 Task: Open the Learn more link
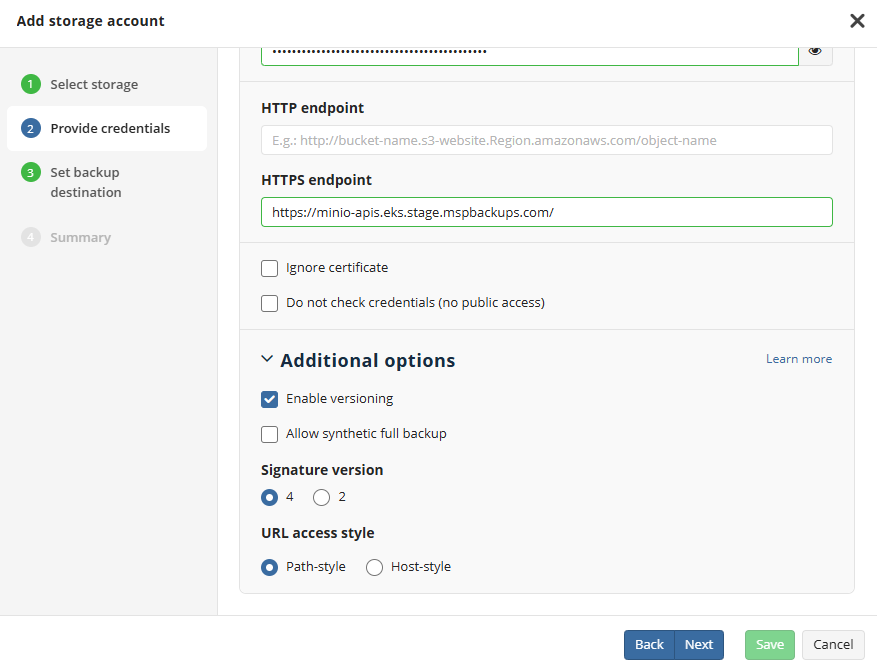point(798,359)
